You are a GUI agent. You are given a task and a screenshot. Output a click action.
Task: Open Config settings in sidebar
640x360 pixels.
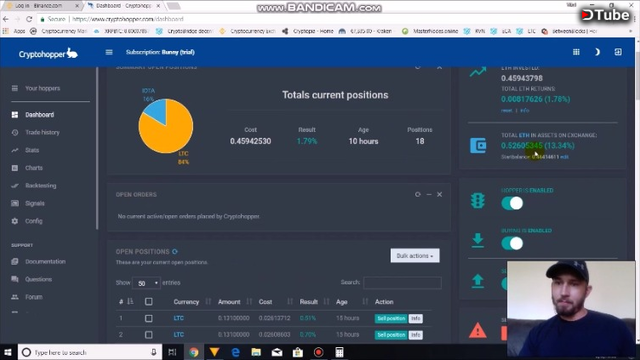point(33,221)
